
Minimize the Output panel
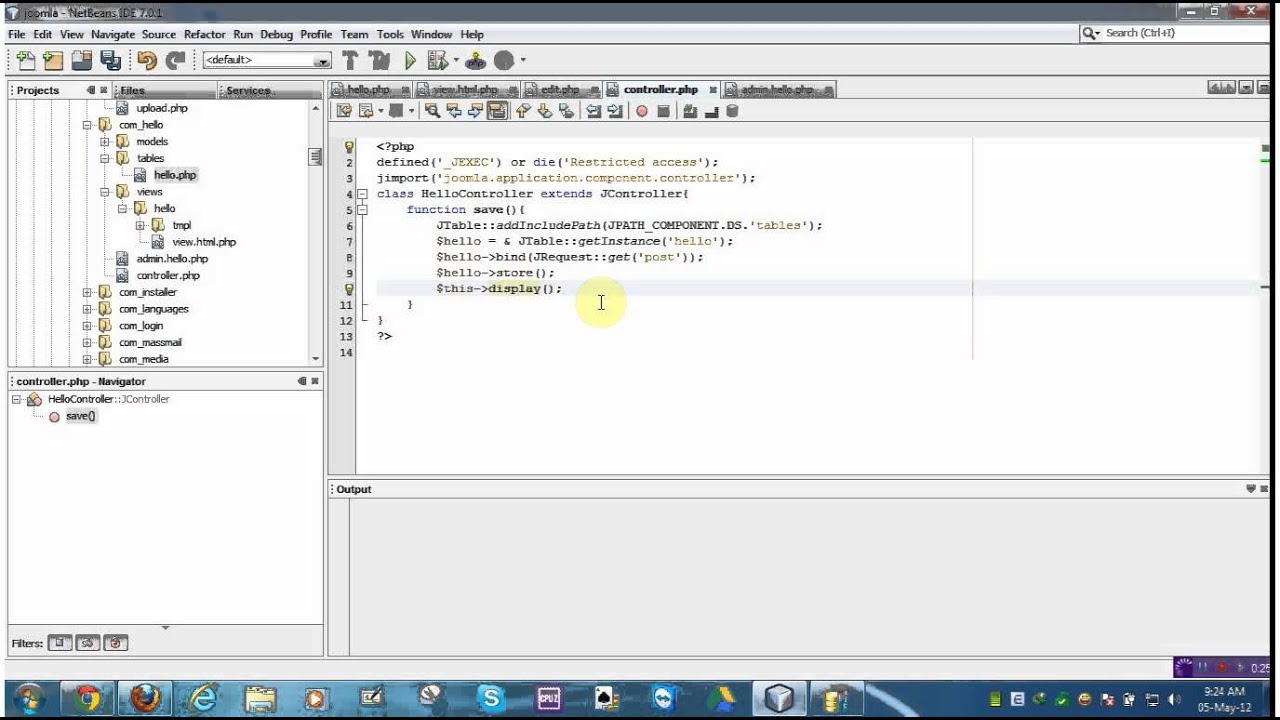point(1250,489)
